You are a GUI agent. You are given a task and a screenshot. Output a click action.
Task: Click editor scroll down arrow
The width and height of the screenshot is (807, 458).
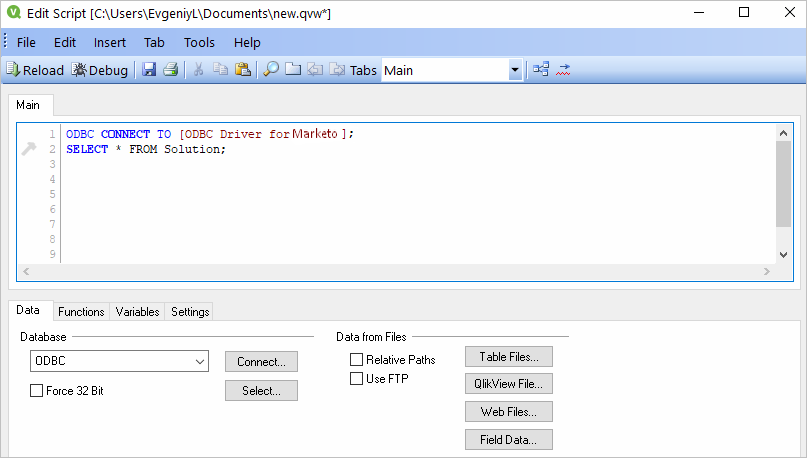(x=783, y=254)
